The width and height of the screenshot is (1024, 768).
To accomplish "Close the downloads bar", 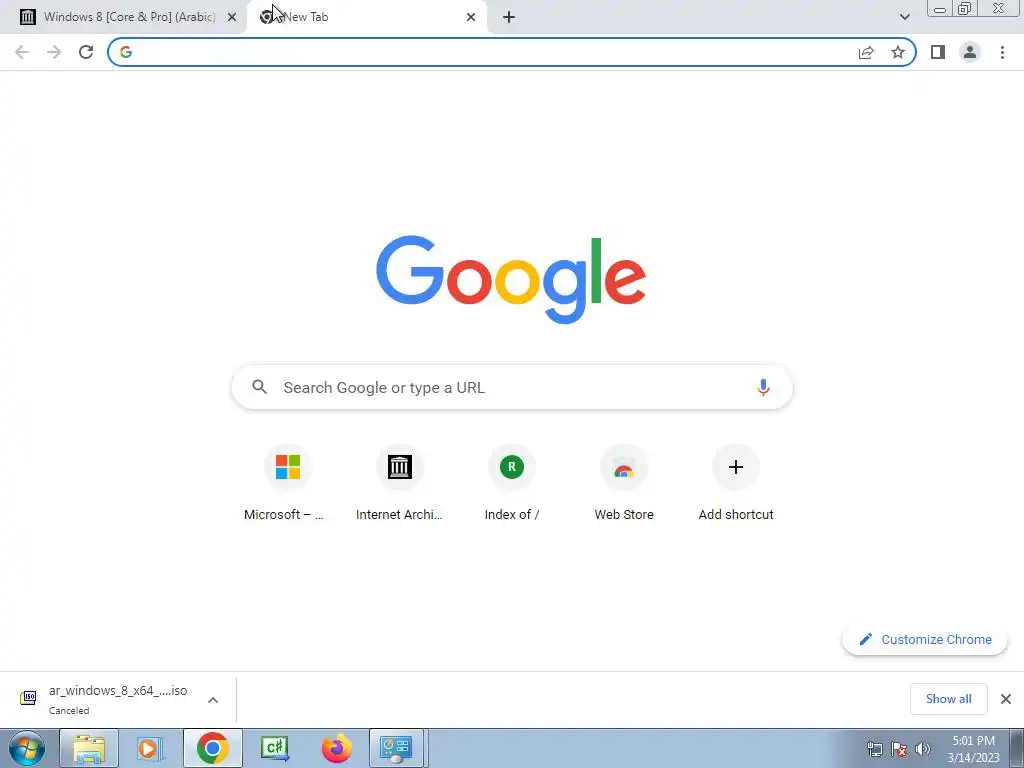I will (x=1006, y=699).
